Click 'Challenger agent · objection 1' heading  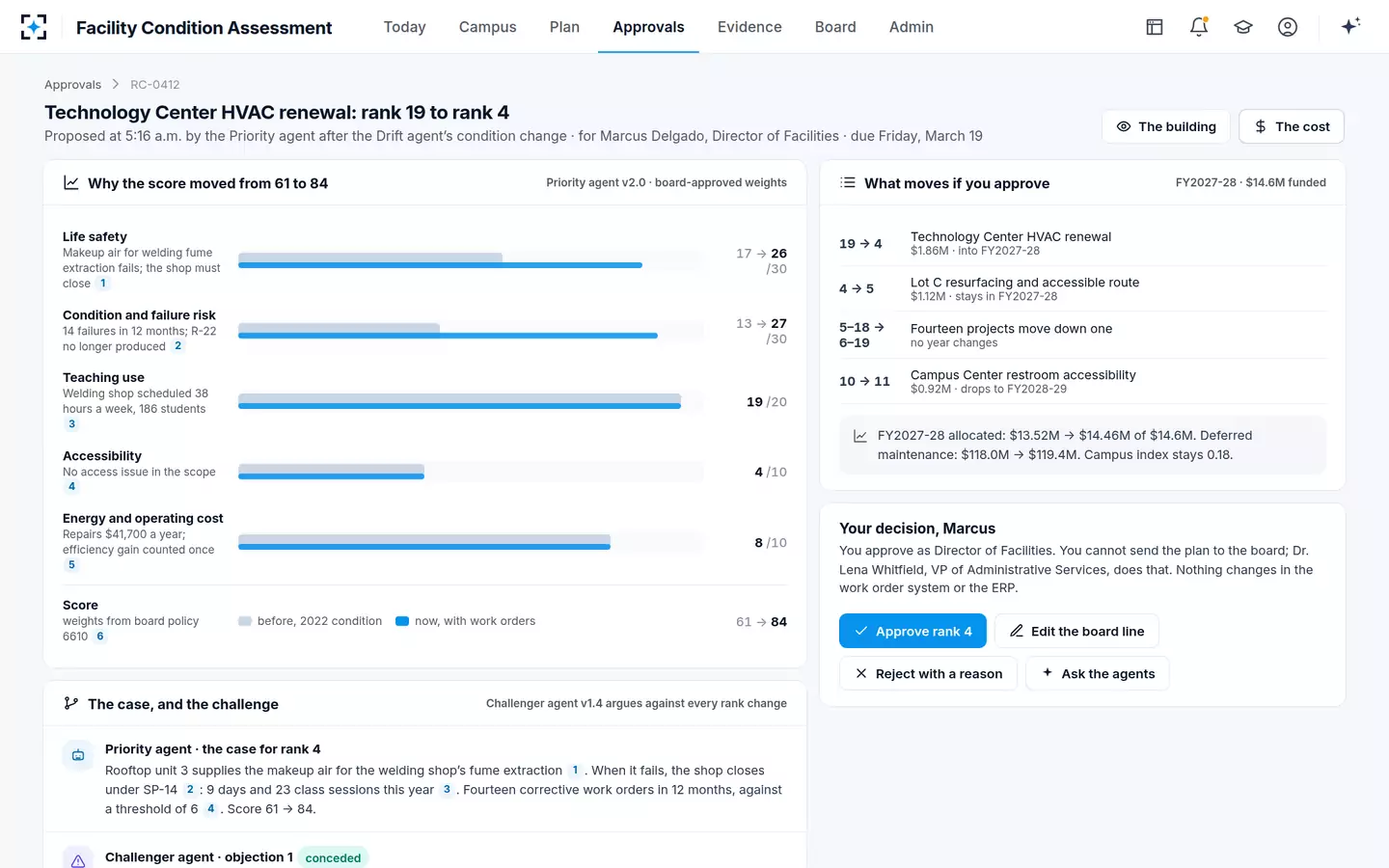click(x=199, y=857)
